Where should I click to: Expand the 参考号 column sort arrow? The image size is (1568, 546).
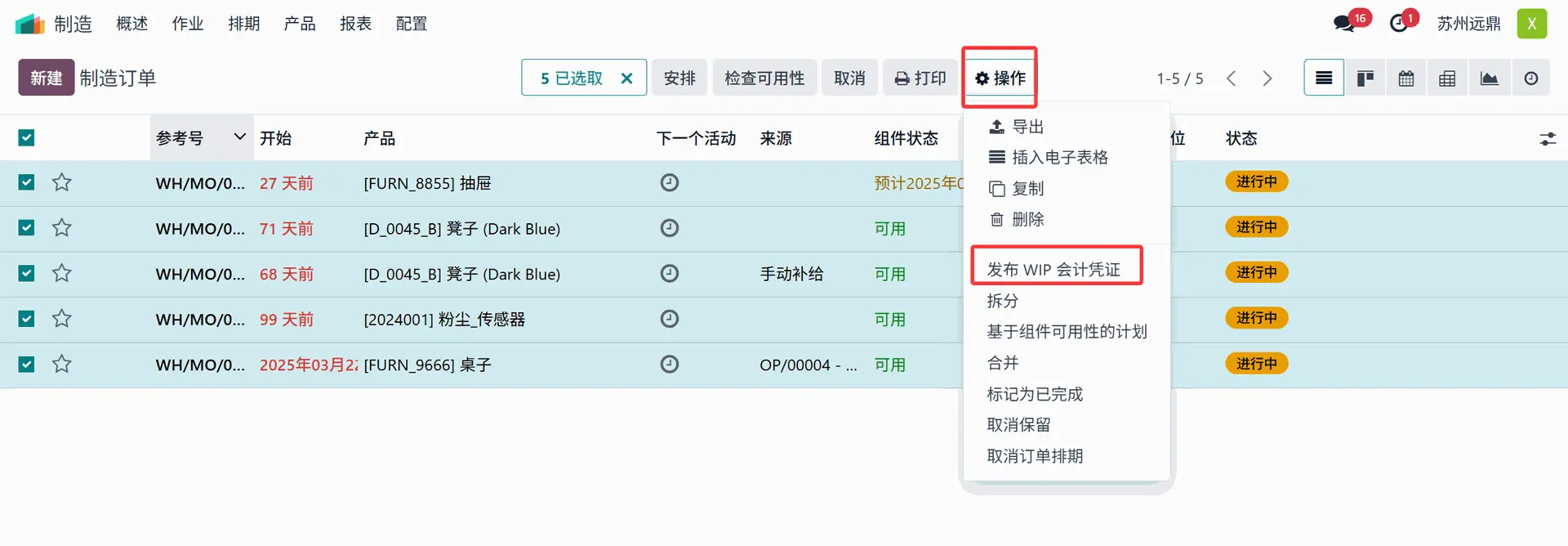pos(239,136)
